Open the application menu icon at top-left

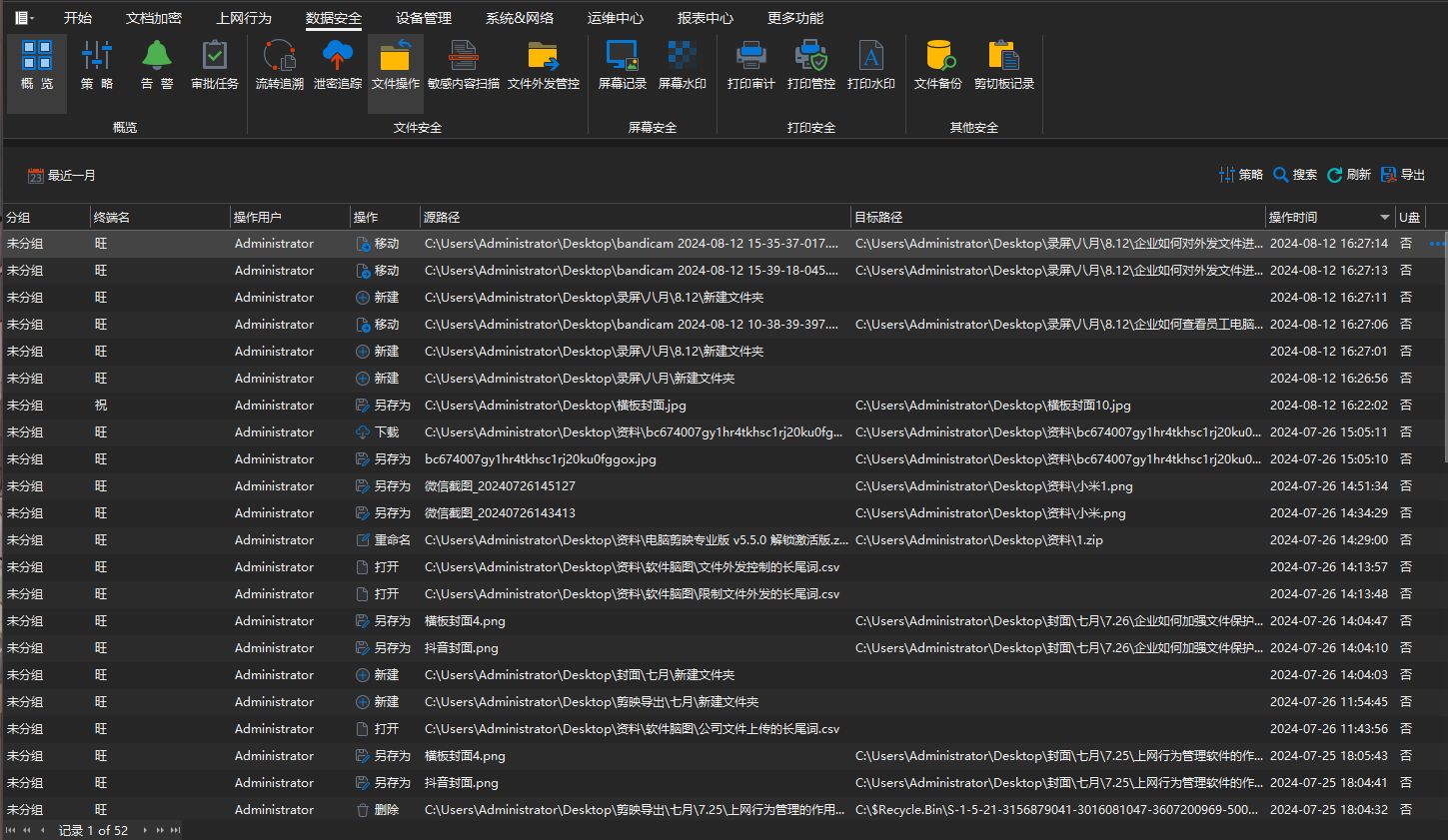tap(24, 18)
